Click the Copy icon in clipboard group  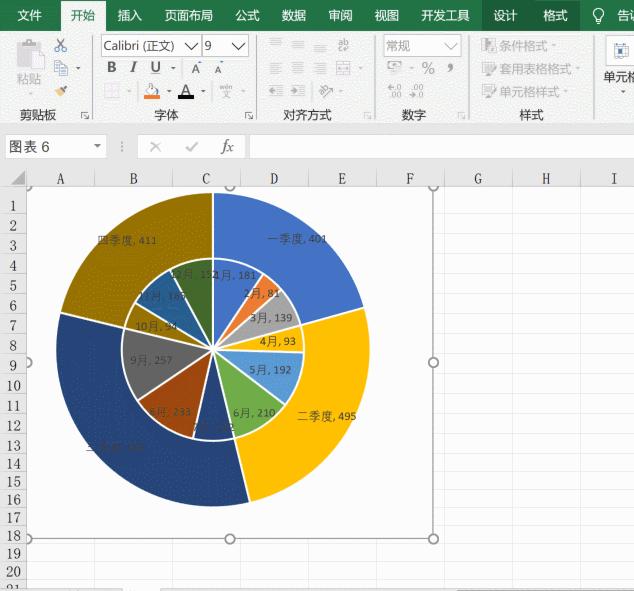[61, 68]
